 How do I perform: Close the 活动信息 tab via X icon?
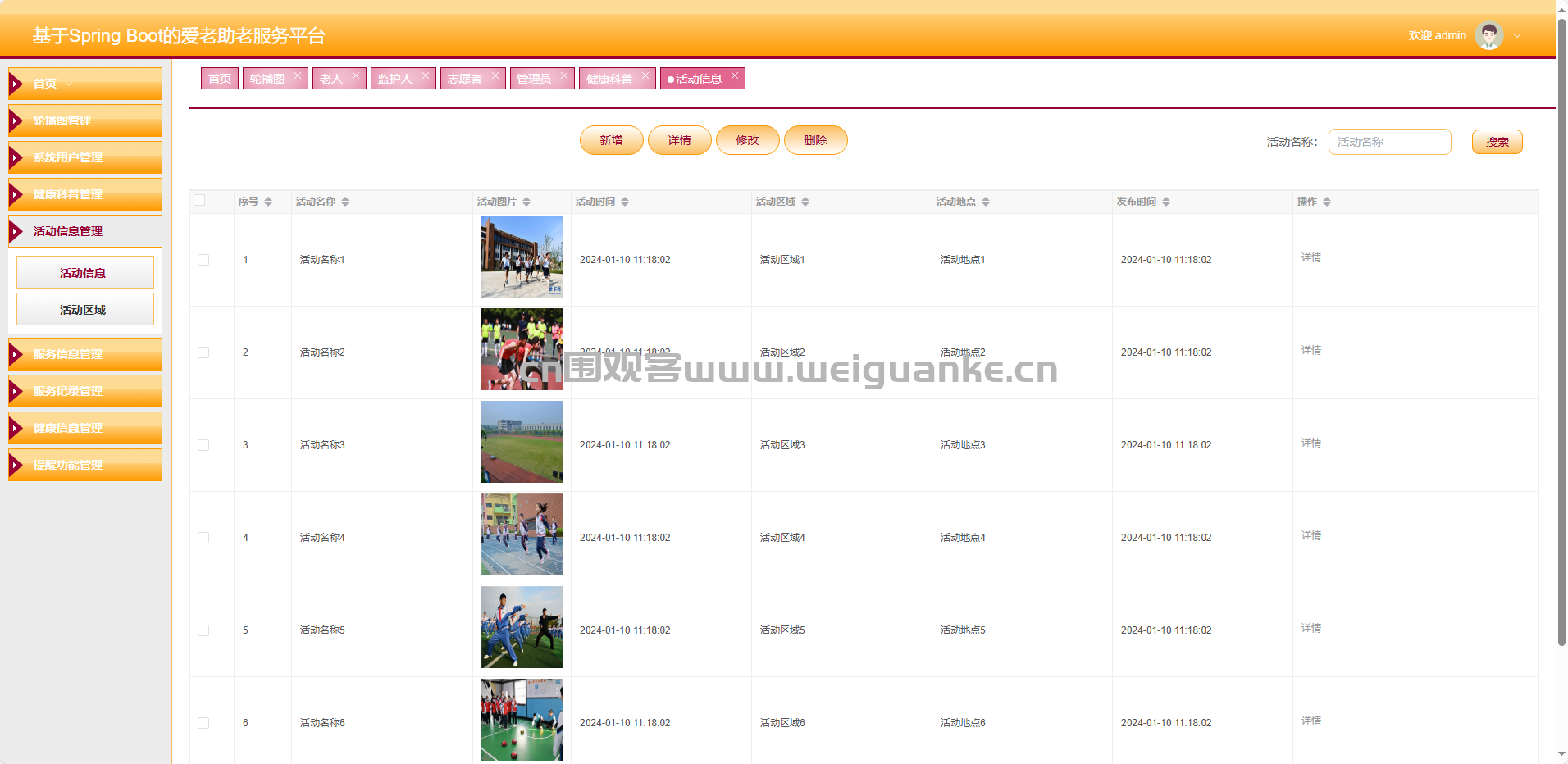point(735,75)
